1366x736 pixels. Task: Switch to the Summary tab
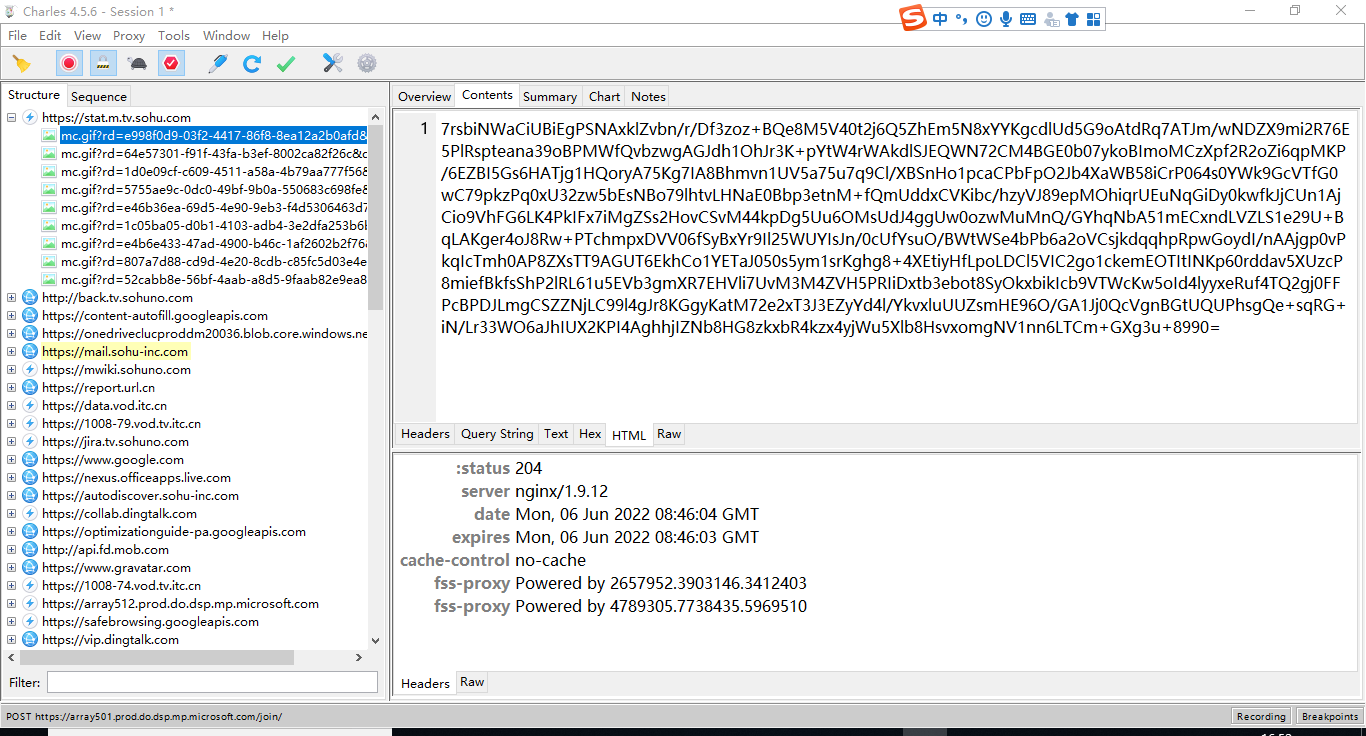coord(550,96)
